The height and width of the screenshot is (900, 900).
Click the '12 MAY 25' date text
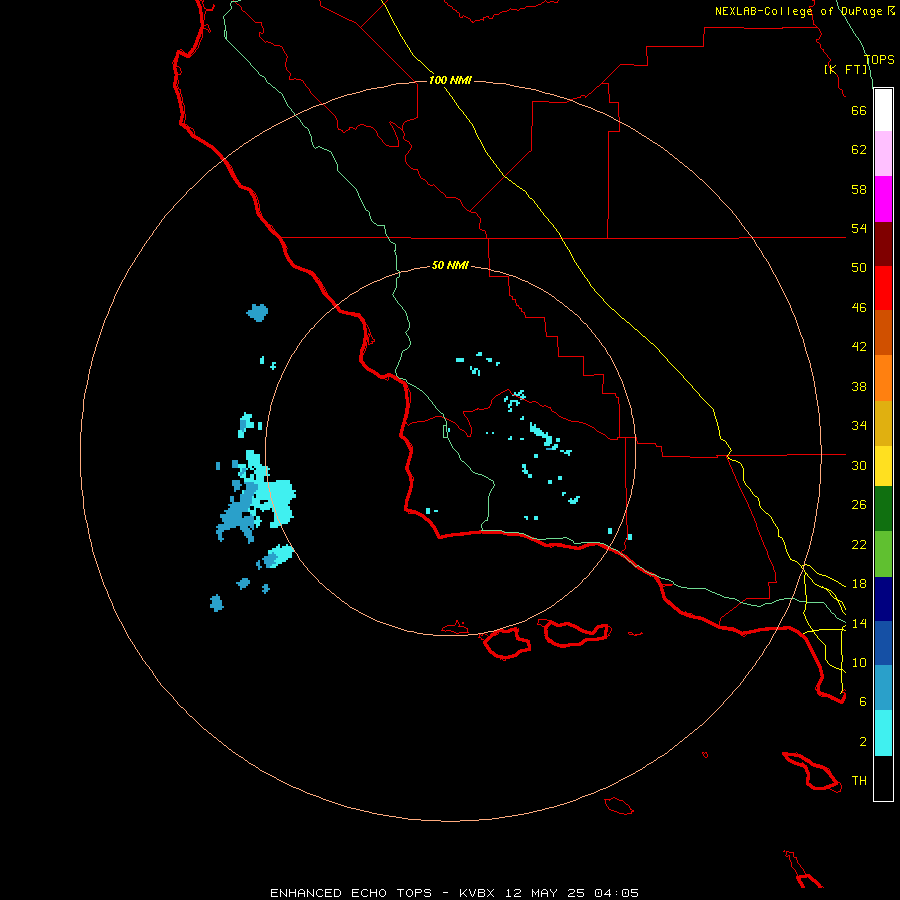tap(545, 893)
